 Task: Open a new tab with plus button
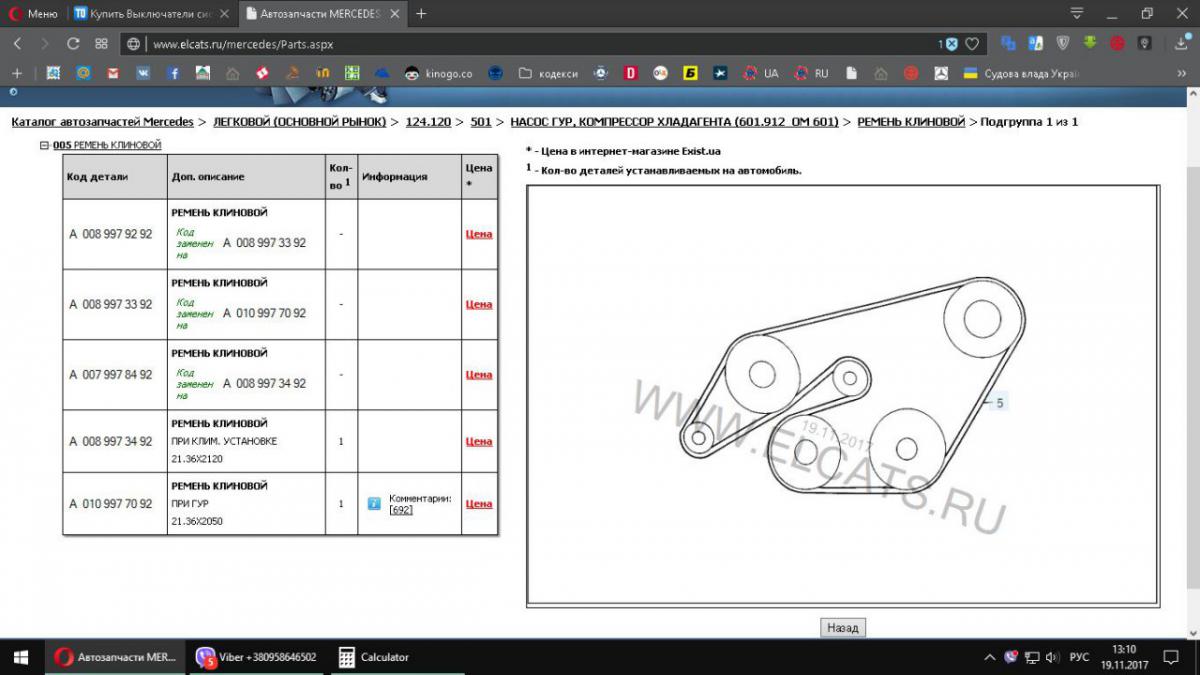click(x=421, y=14)
